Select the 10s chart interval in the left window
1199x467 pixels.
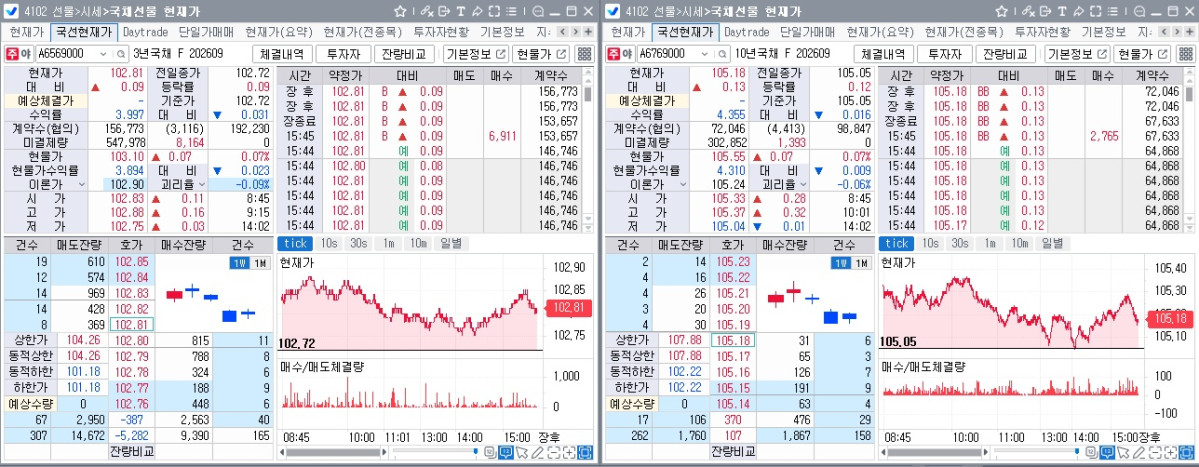(329, 243)
